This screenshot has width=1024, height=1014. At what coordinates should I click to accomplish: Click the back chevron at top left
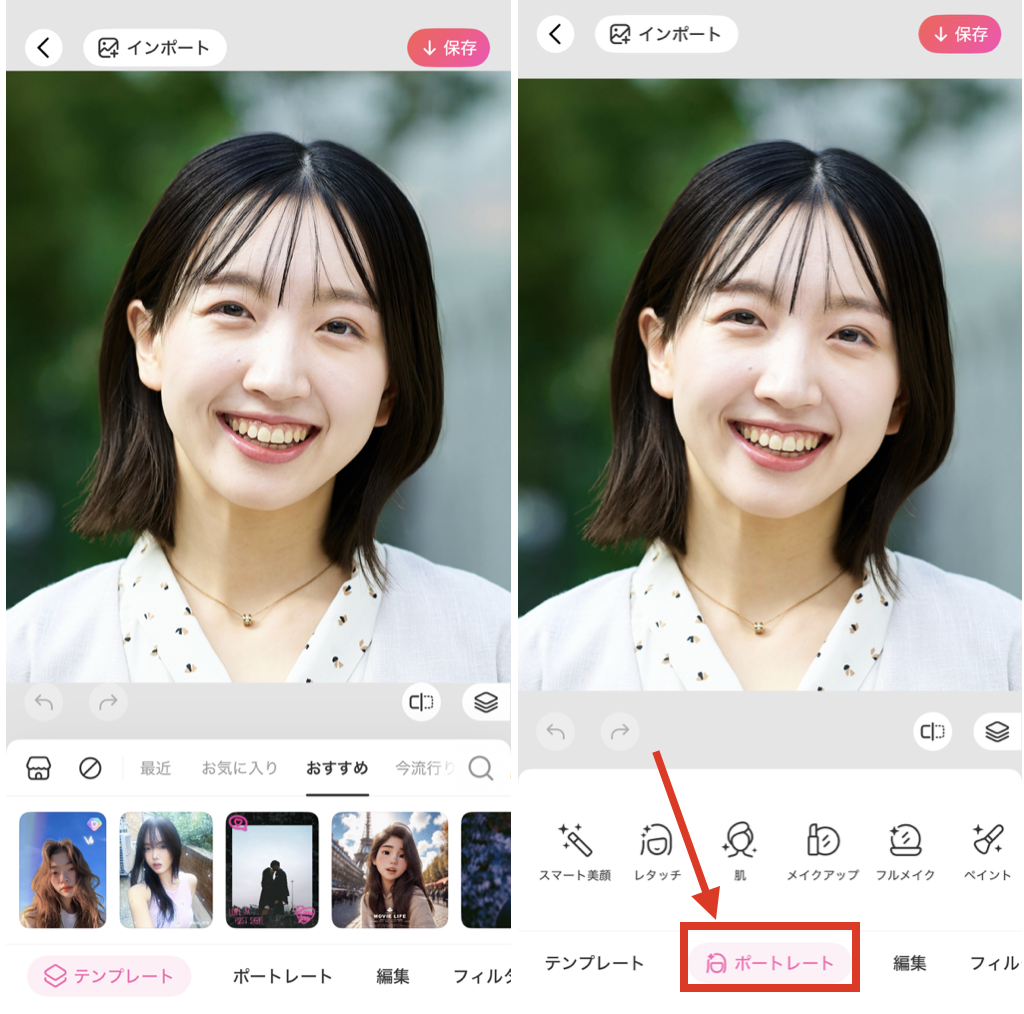pyautogui.click(x=44, y=47)
